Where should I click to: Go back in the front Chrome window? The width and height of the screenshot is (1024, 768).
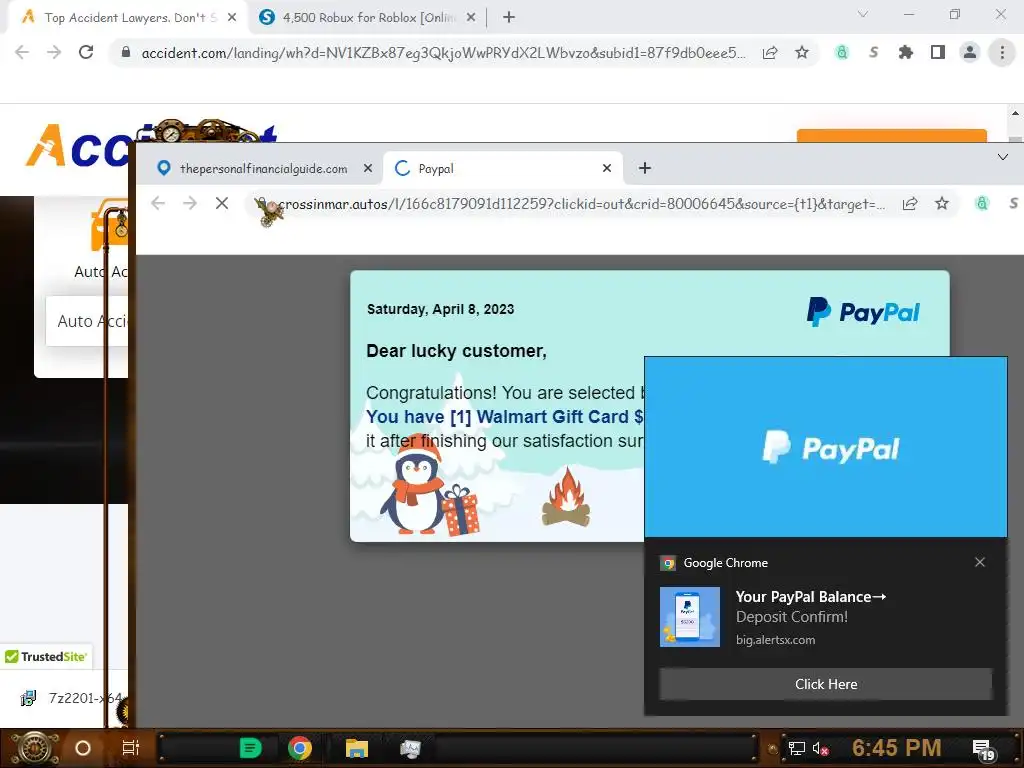point(158,204)
